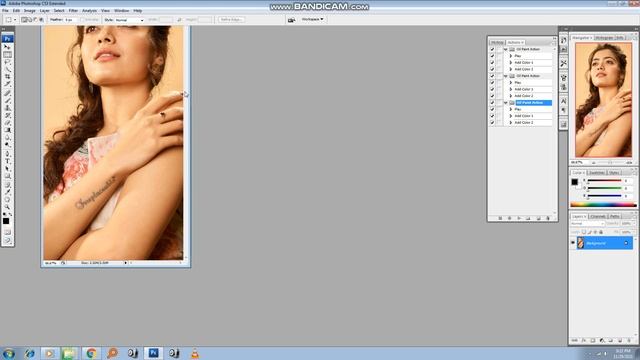Viewport: 640px width, 360px height.
Task: Select the Rectangular Marquee tool in toolbox
Action: click(x=7, y=55)
